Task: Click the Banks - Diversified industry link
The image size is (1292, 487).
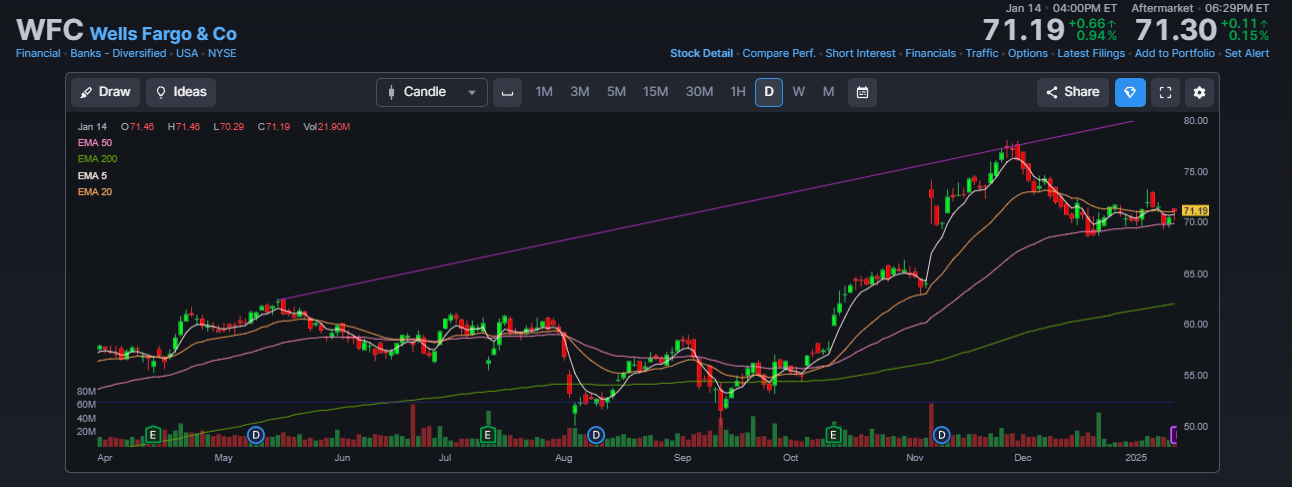Action: click(x=119, y=53)
